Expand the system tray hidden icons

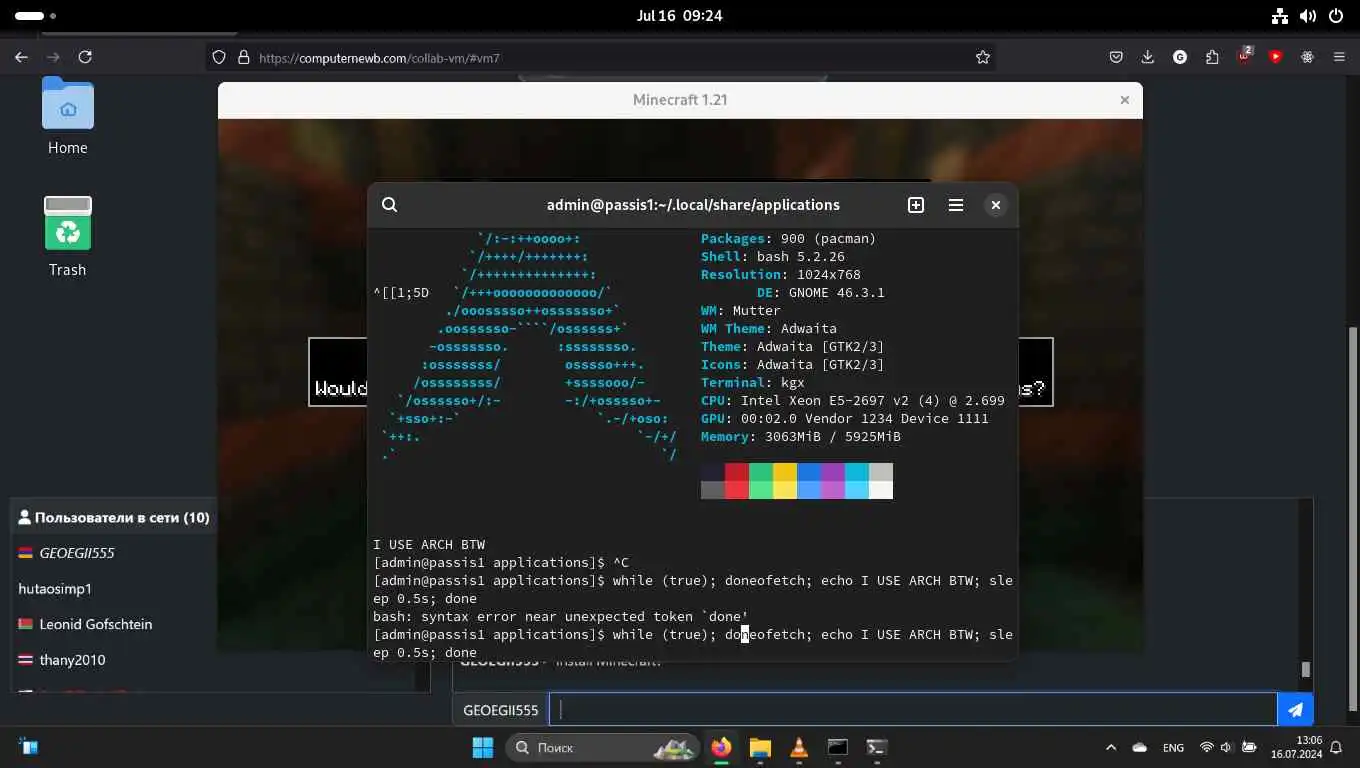pyautogui.click(x=1111, y=747)
